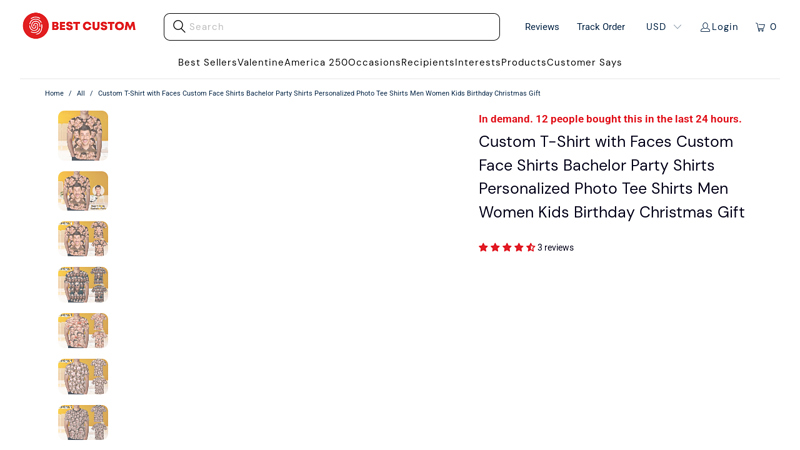Navigate to Home breadcrumb
Screen dimensions: 800x450
(54, 93)
